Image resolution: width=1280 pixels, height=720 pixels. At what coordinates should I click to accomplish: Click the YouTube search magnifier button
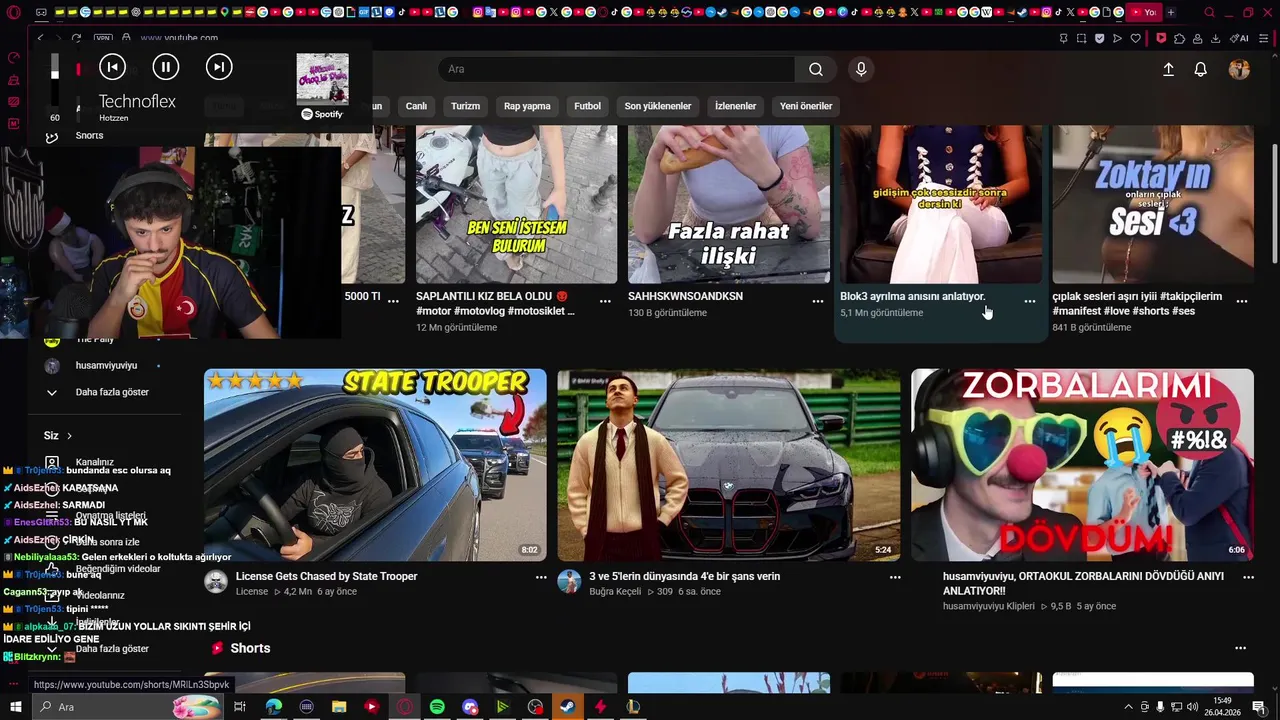pyautogui.click(x=816, y=69)
